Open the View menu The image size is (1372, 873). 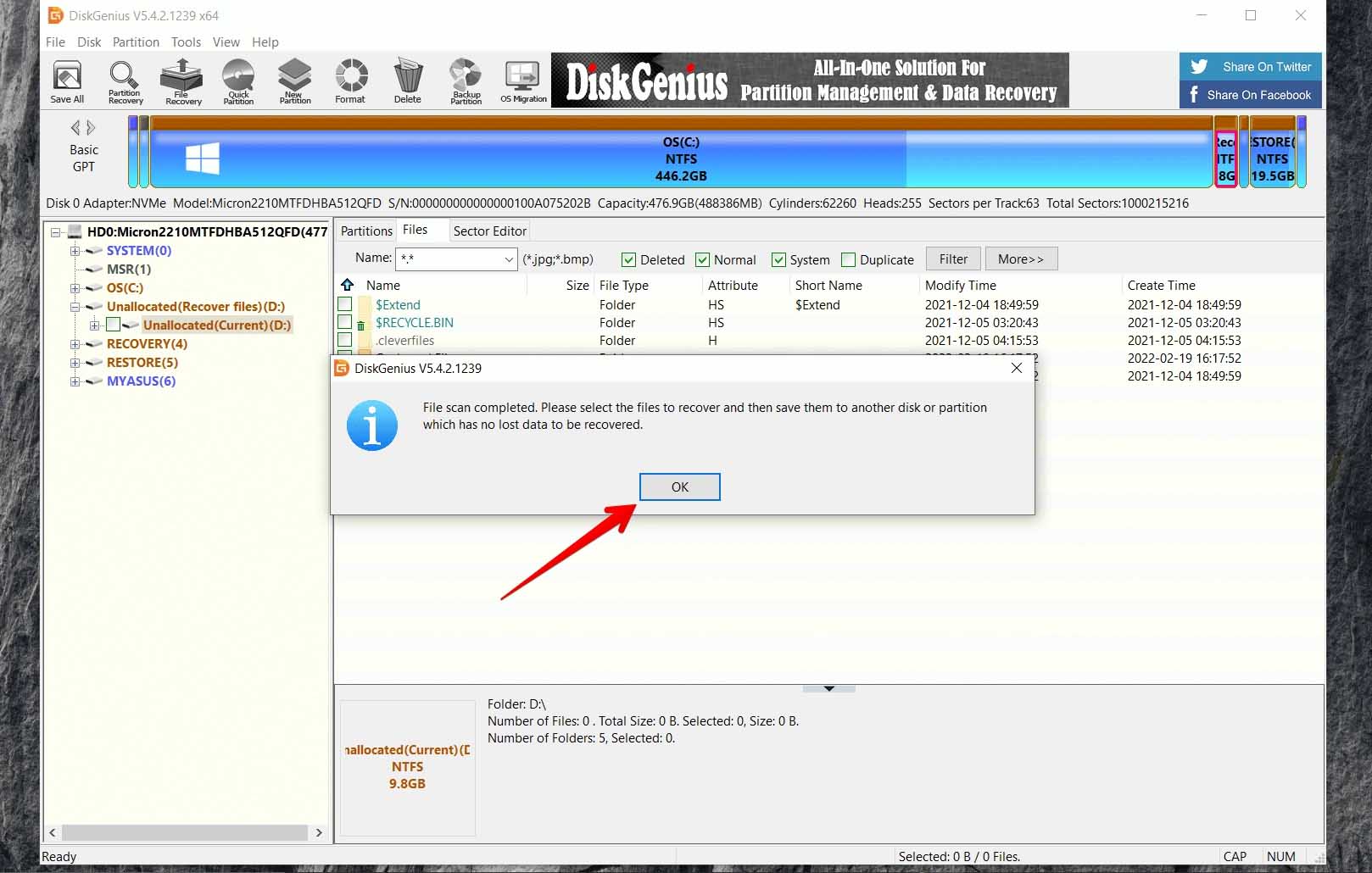click(226, 42)
